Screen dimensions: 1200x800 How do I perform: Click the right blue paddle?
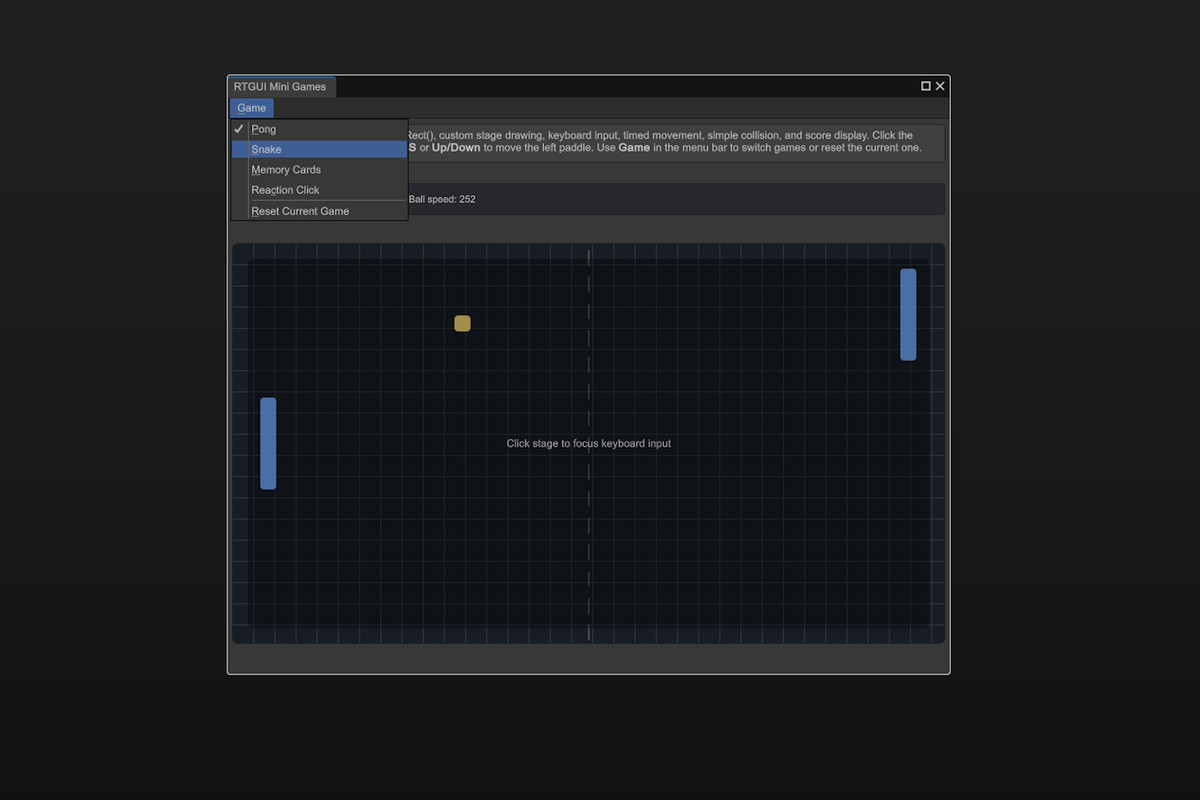tap(908, 314)
